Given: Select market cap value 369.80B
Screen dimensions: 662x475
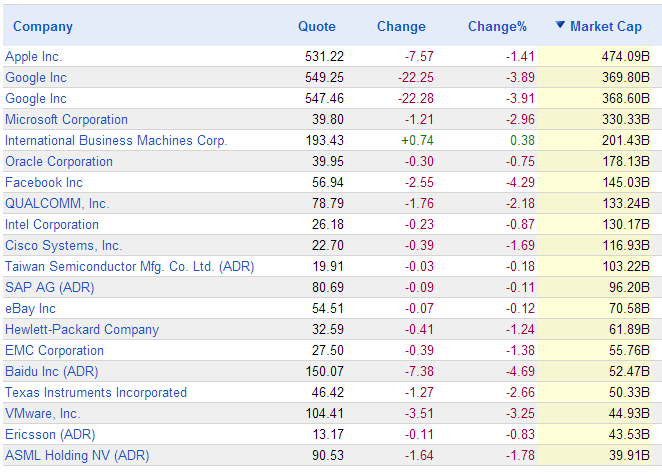Looking at the screenshot, I should click(x=626, y=78).
